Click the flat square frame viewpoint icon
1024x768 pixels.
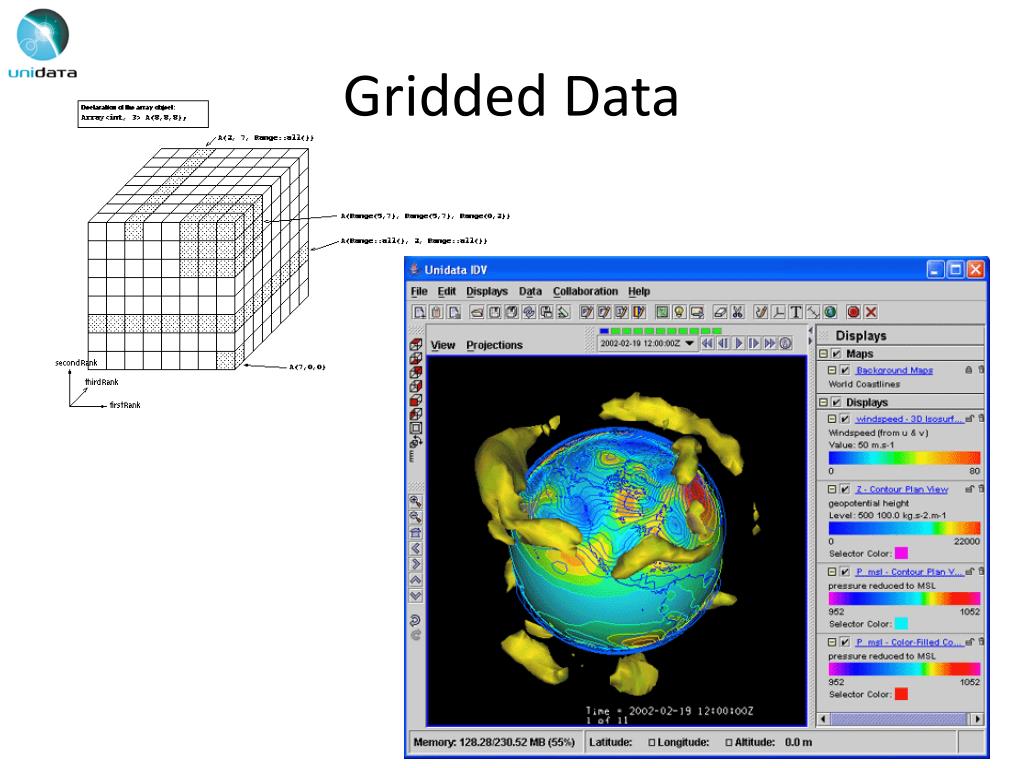tap(415, 428)
